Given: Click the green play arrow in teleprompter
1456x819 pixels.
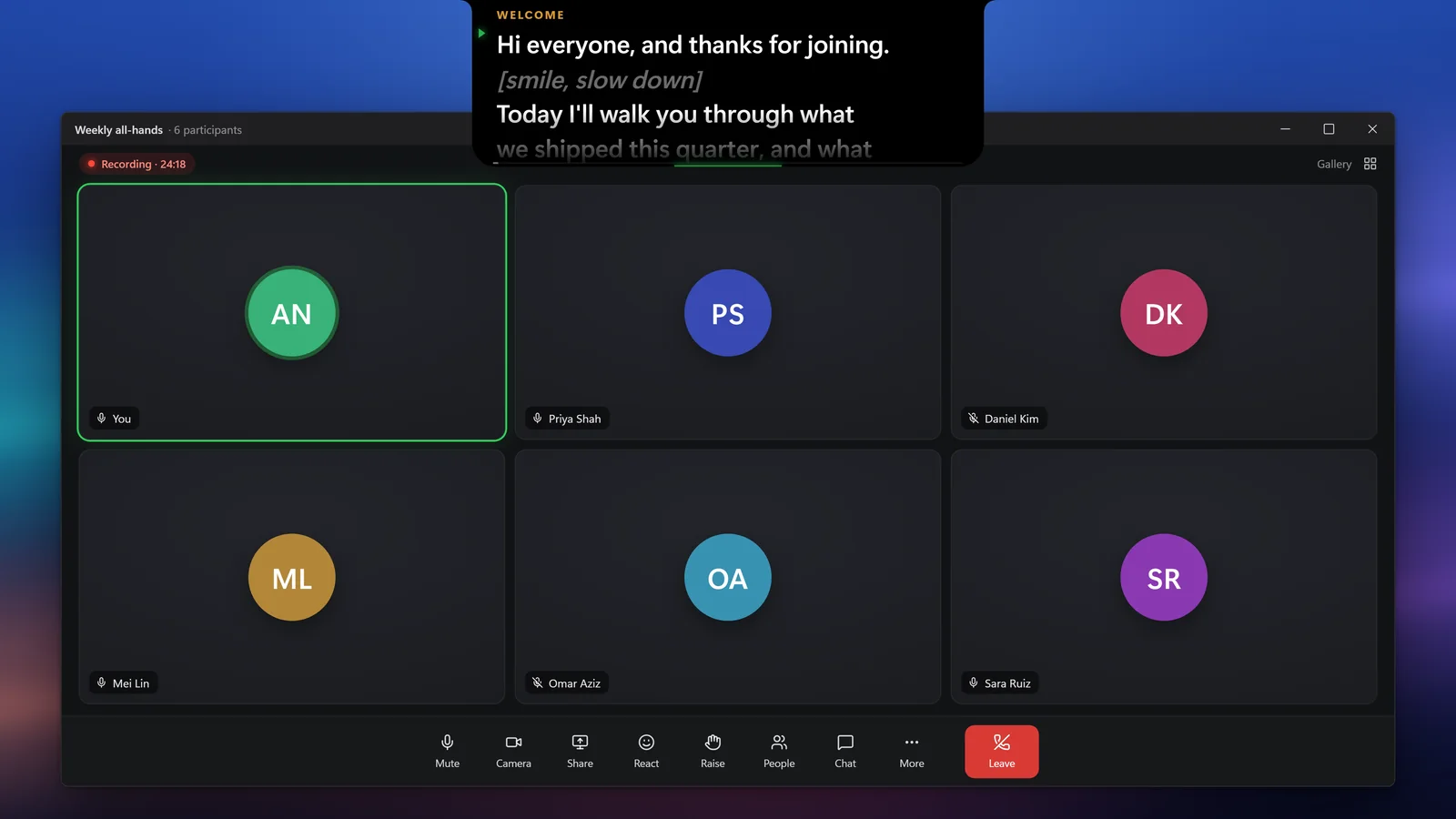Looking at the screenshot, I should (481, 34).
